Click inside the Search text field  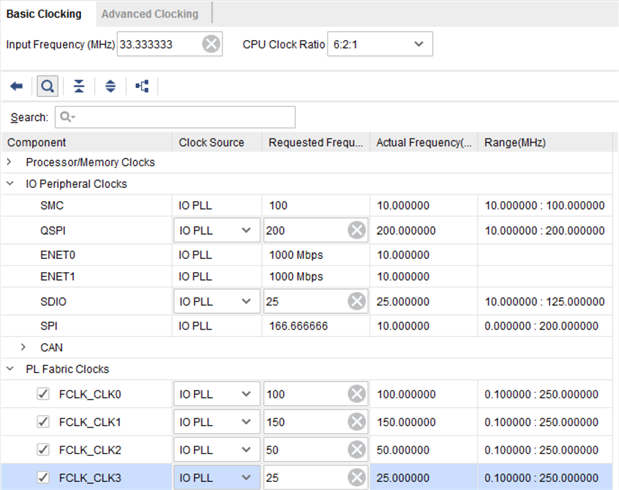174,117
